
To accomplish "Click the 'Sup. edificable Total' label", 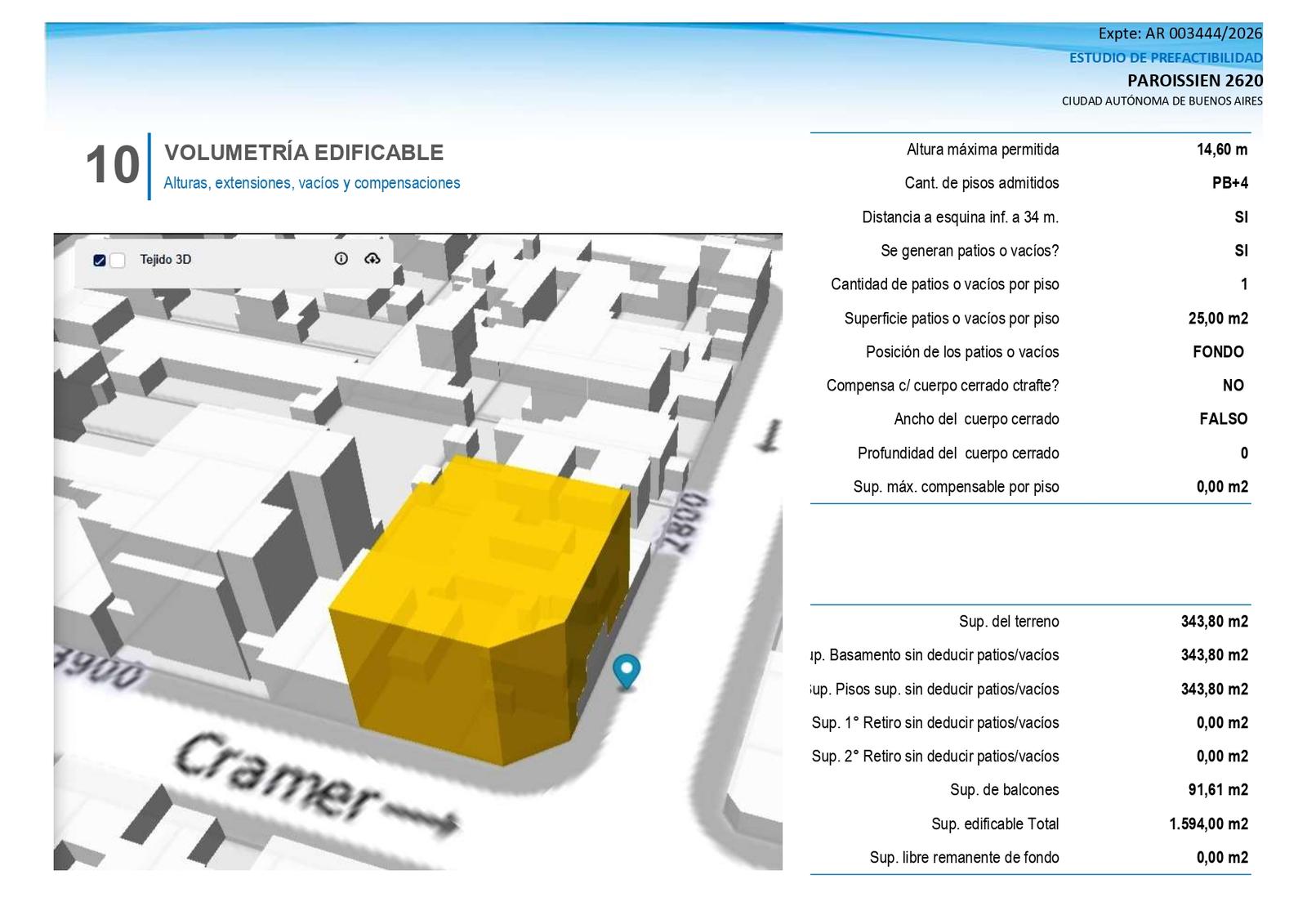I will coord(995,824).
